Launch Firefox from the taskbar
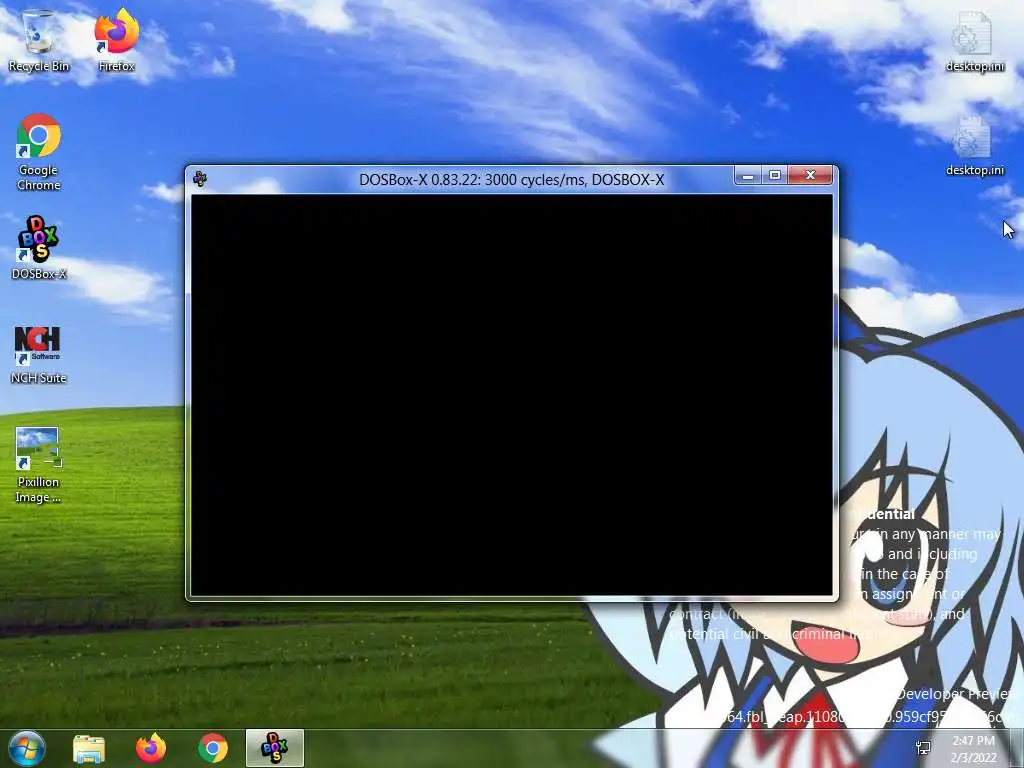 pos(151,748)
